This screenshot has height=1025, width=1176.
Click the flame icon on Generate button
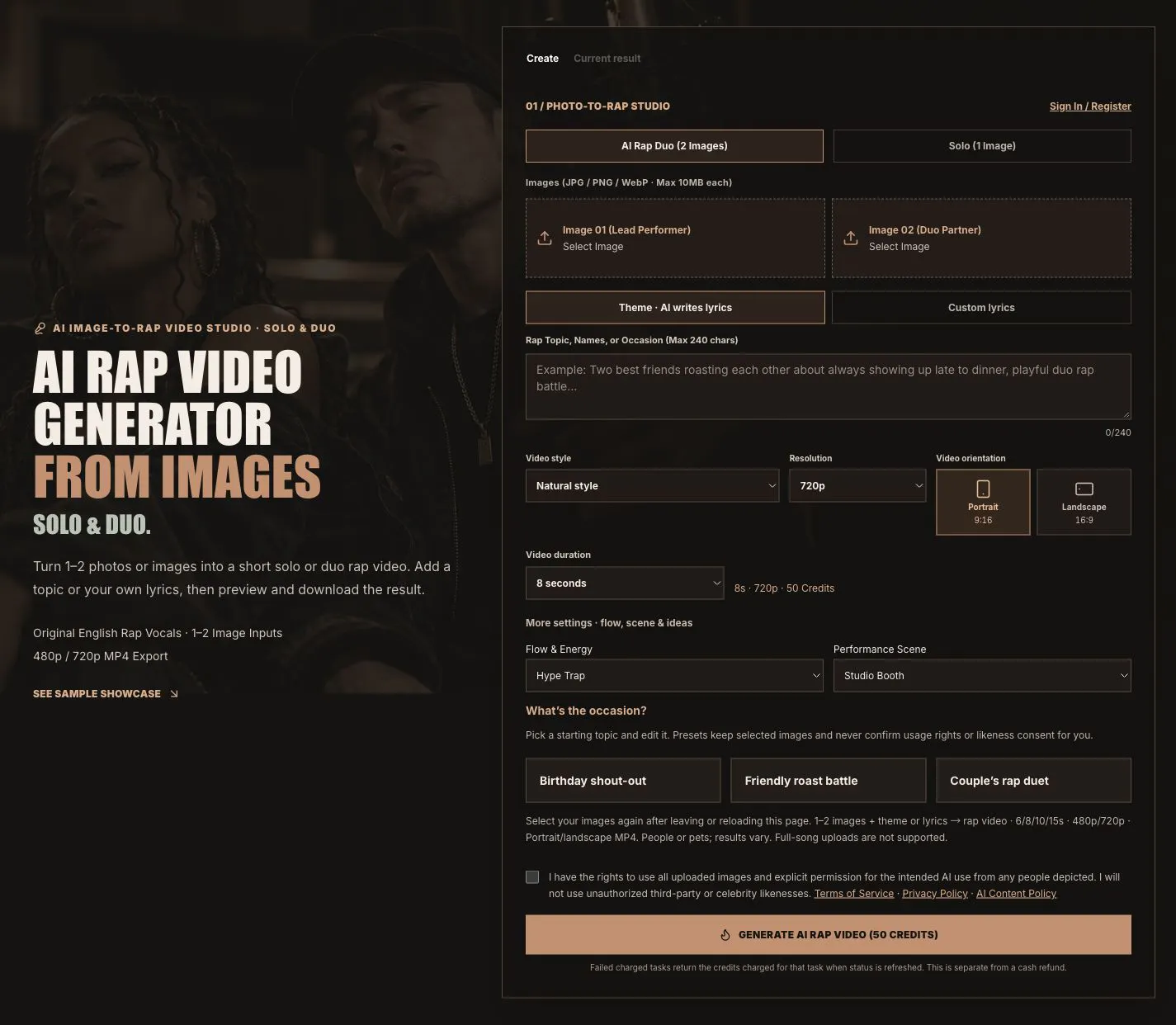point(725,935)
